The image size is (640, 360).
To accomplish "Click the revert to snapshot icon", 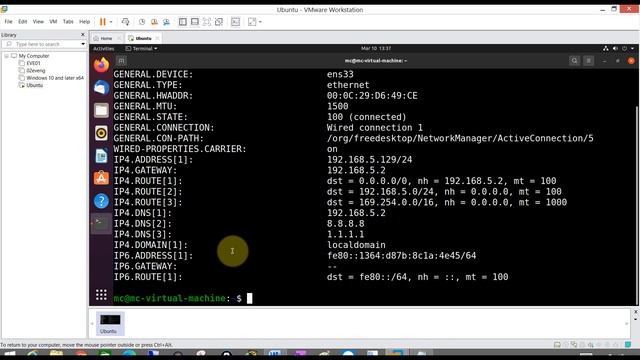I will [154, 22].
